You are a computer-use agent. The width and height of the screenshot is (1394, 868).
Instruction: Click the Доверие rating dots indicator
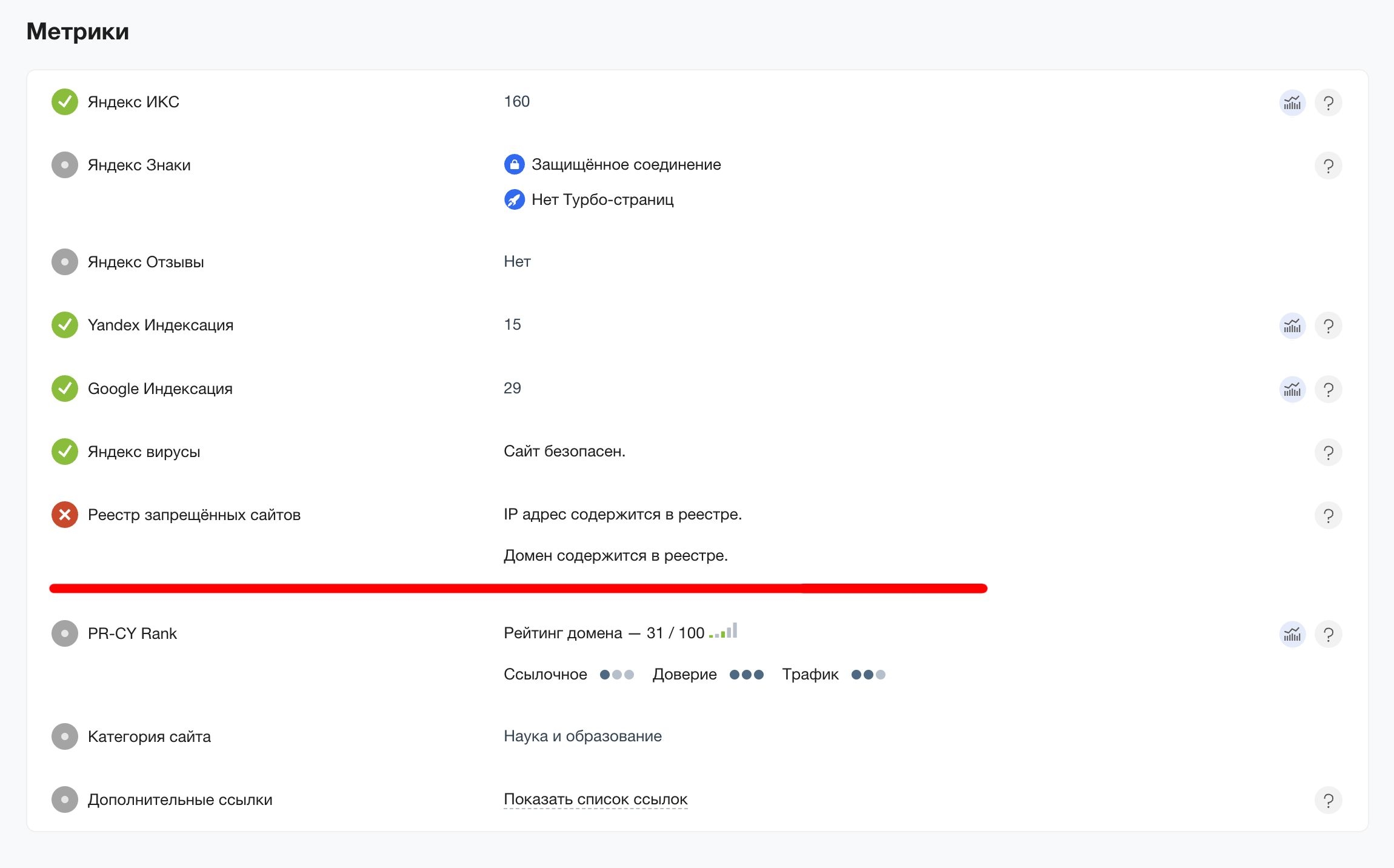(747, 675)
